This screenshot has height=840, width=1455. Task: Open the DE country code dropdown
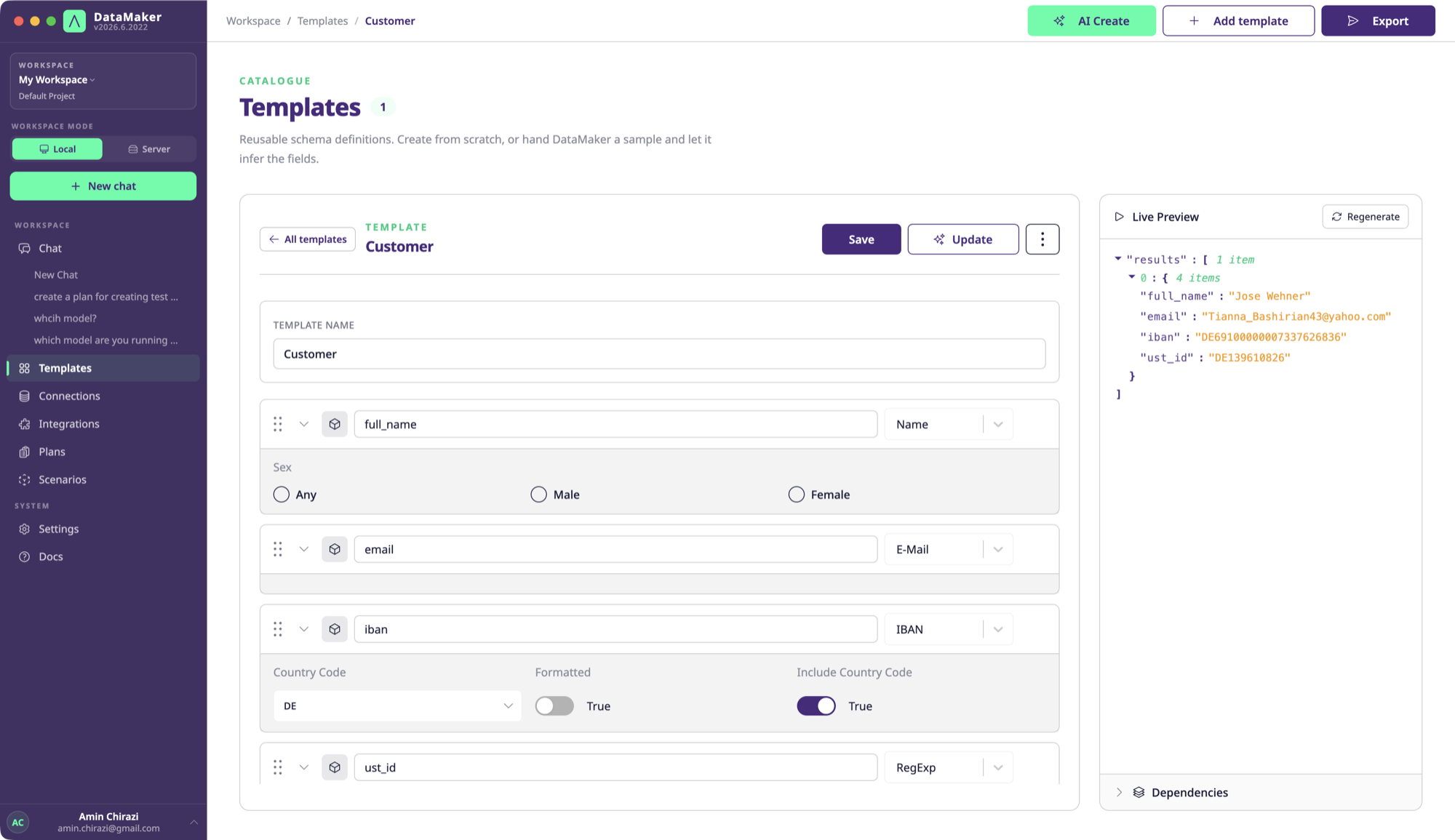click(397, 706)
